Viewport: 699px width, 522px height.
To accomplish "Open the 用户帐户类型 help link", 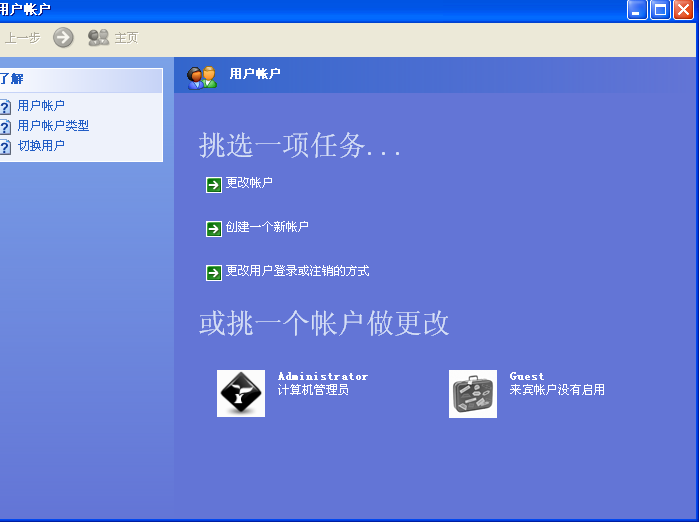I will 53,126.
